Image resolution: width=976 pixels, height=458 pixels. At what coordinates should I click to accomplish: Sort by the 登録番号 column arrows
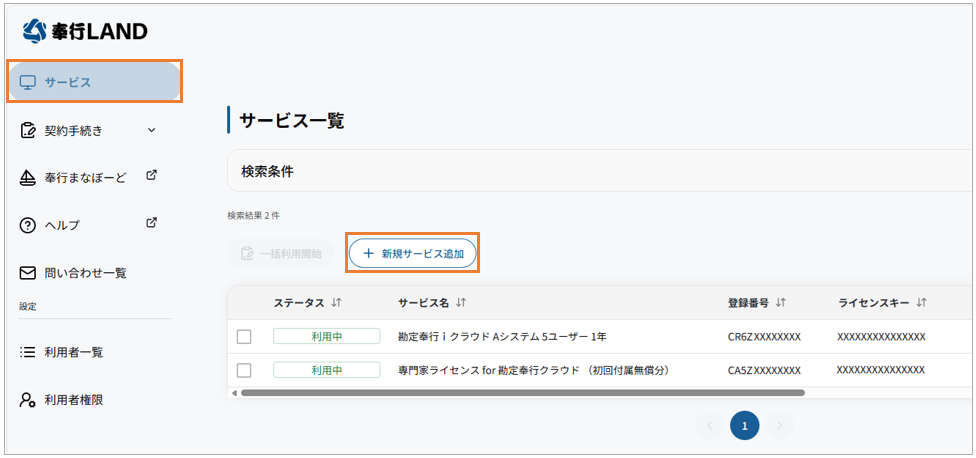click(x=781, y=303)
